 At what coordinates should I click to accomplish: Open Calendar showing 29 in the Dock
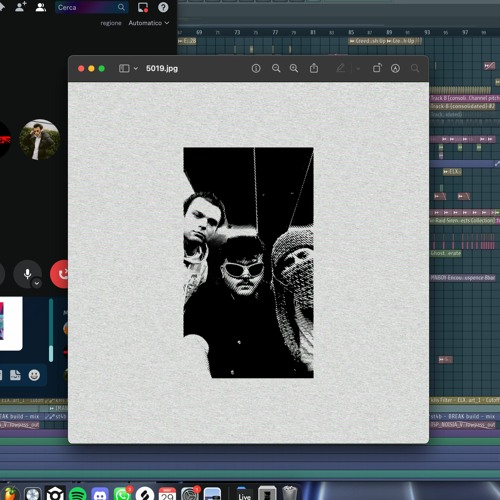coord(167,494)
